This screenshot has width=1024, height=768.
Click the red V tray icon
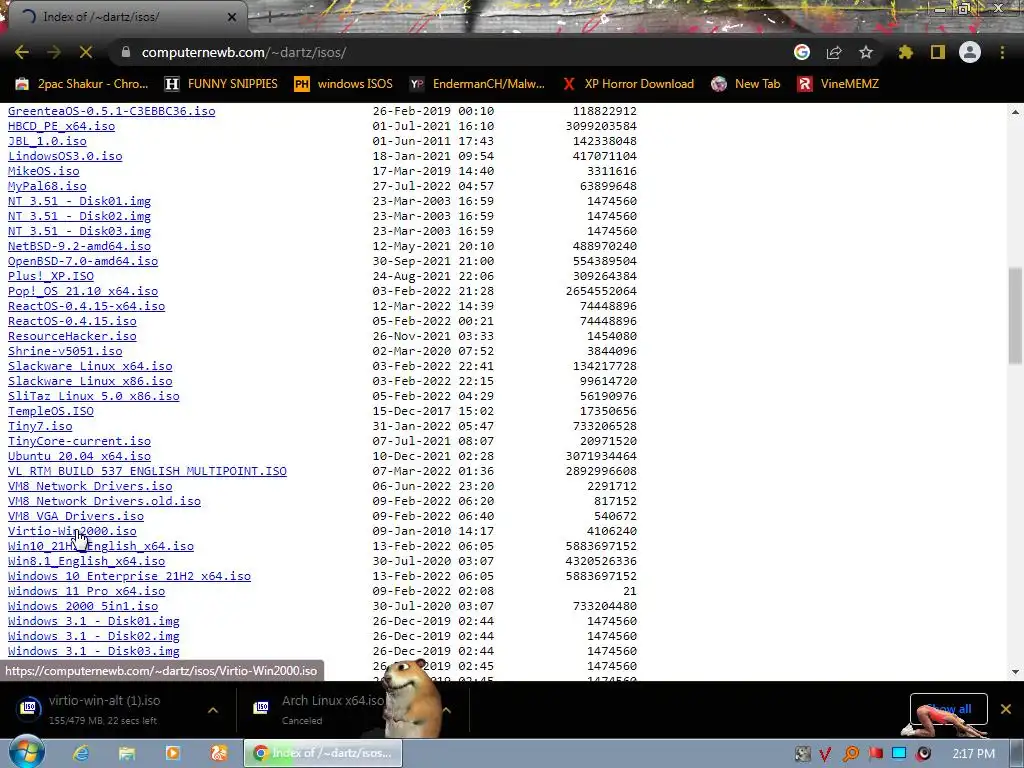(825, 754)
